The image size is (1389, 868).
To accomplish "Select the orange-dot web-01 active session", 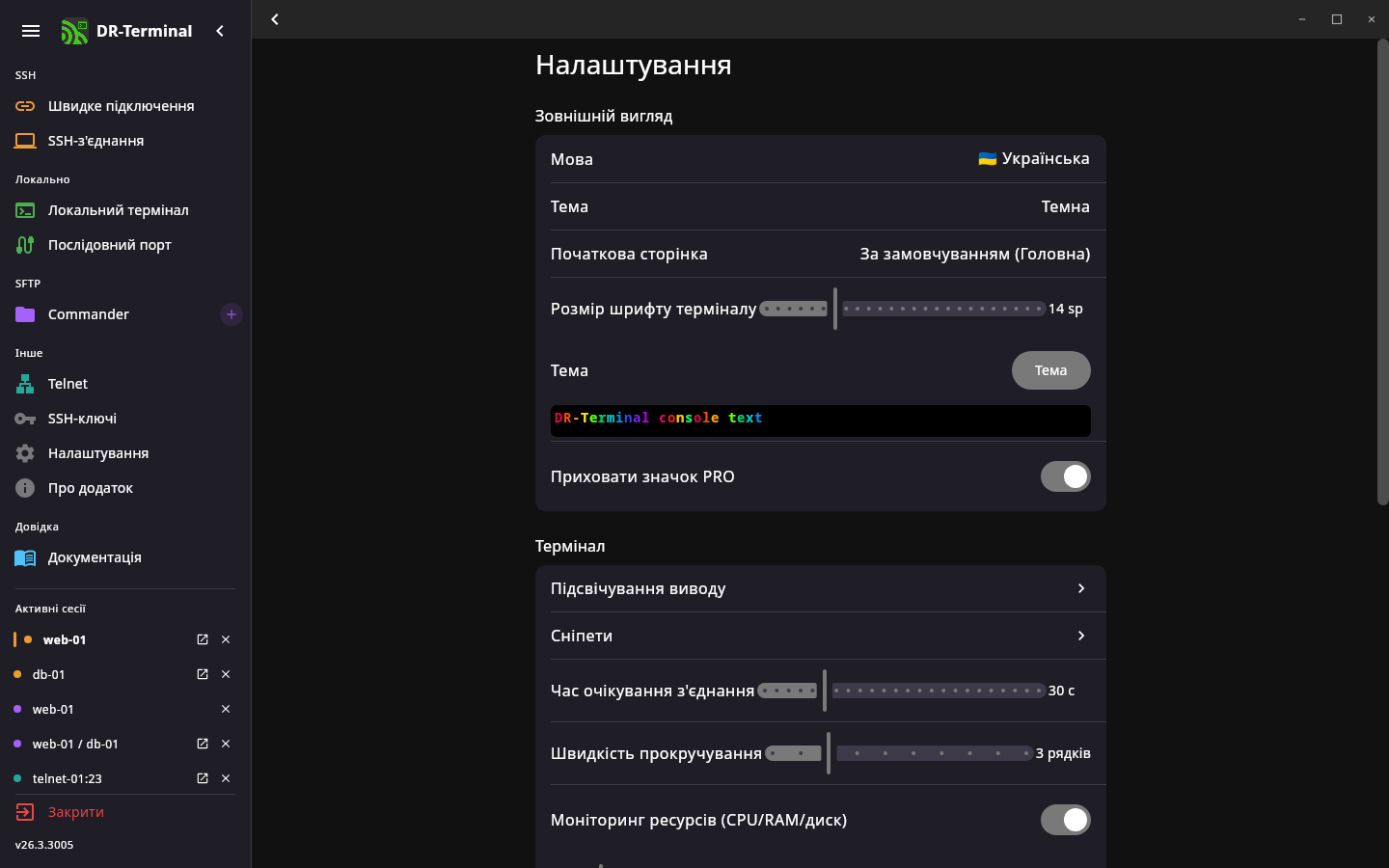I will coord(65,639).
